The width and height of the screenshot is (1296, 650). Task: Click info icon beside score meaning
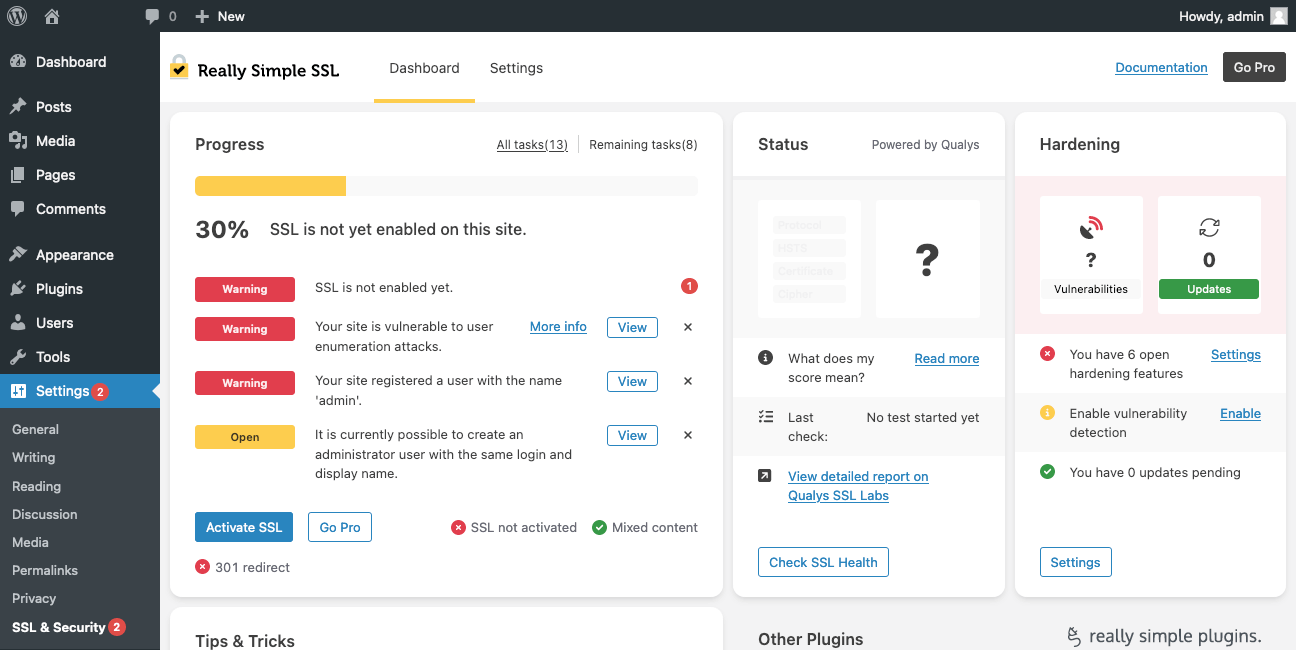click(x=765, y=358)
